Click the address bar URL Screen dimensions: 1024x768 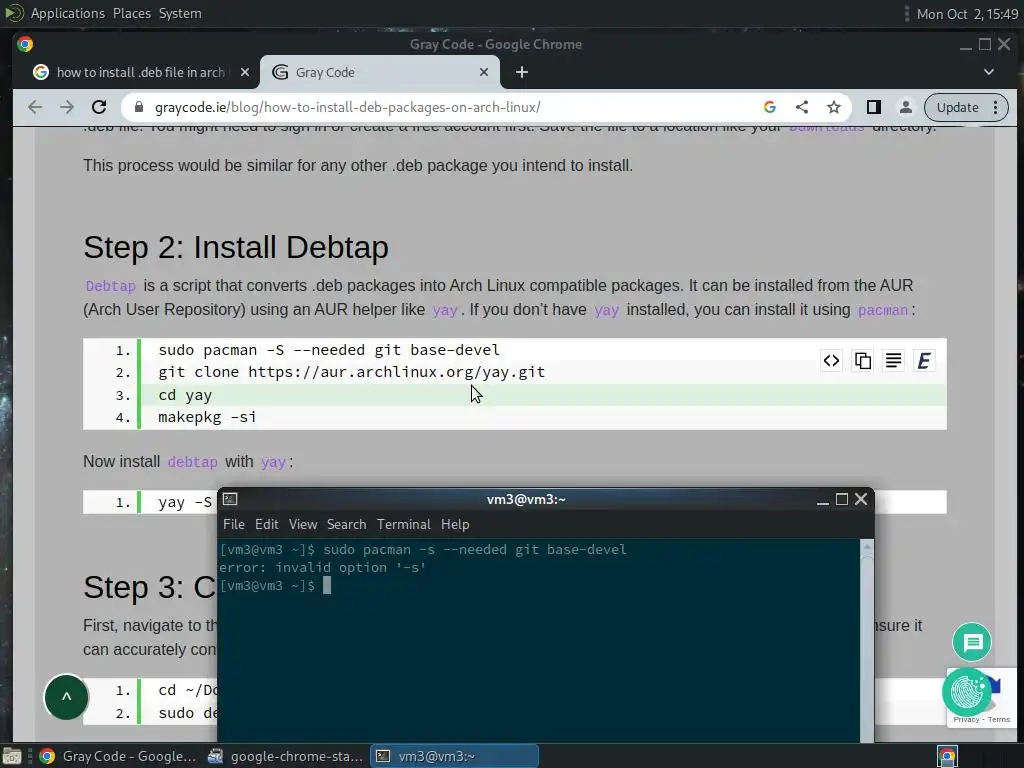point(347,107)
